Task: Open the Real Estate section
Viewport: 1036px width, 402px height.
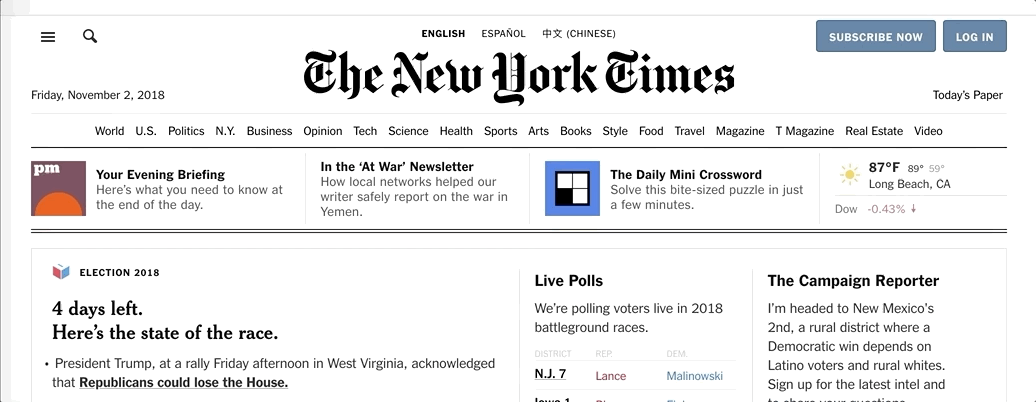Action: (873, 131)
